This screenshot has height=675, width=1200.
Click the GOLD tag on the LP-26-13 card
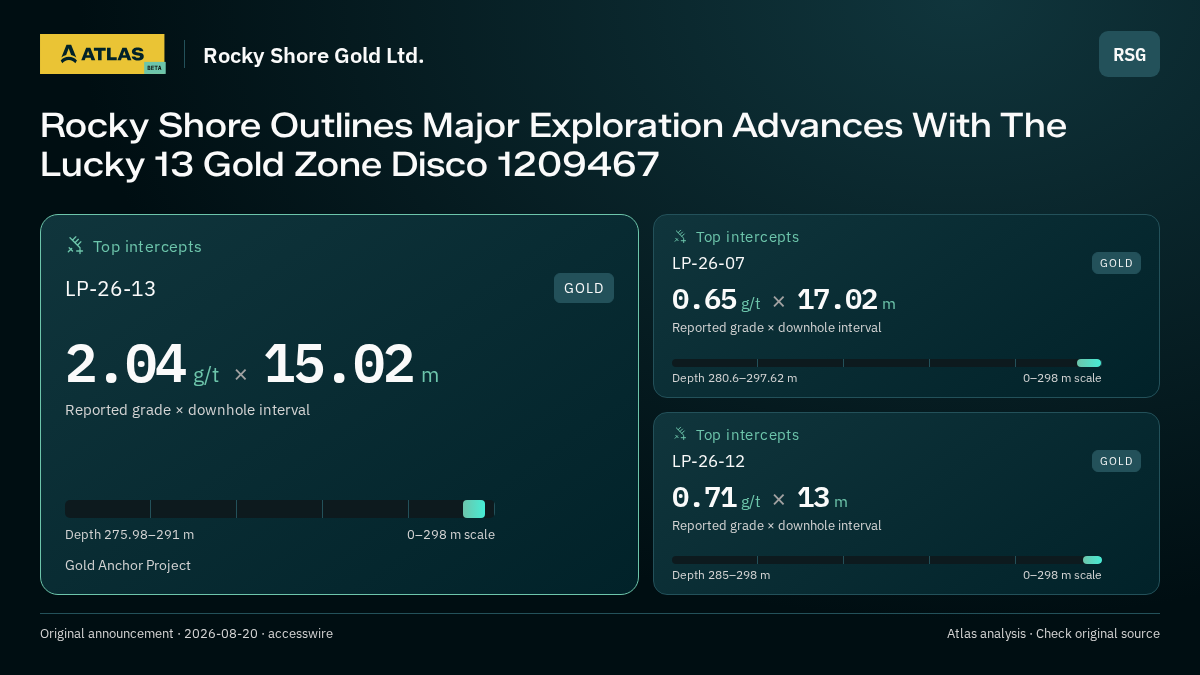(584, 288)
